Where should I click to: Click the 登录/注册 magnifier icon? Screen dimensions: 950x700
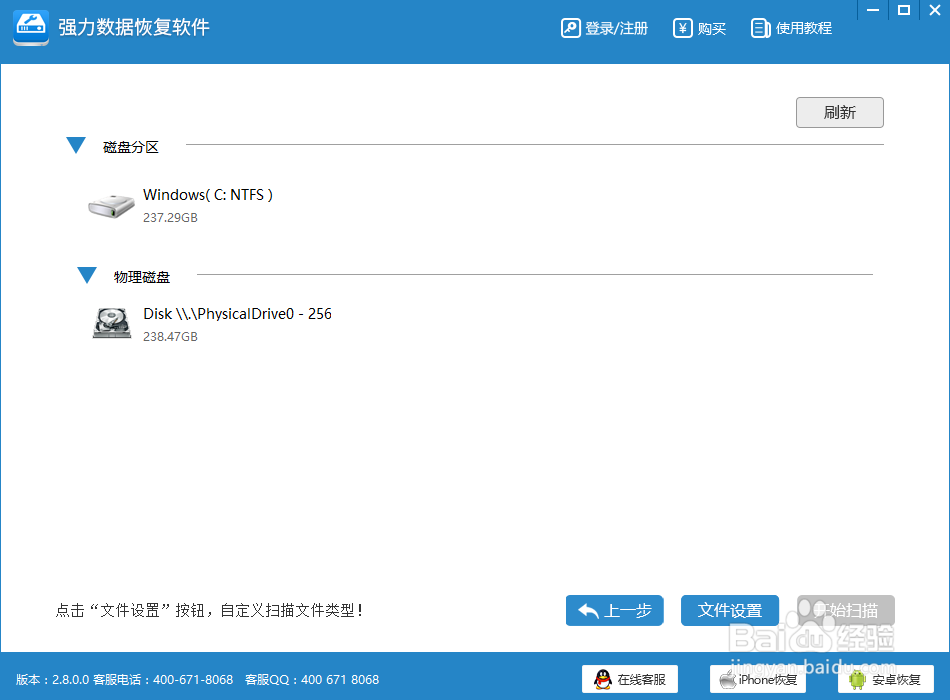coord(571,28)
